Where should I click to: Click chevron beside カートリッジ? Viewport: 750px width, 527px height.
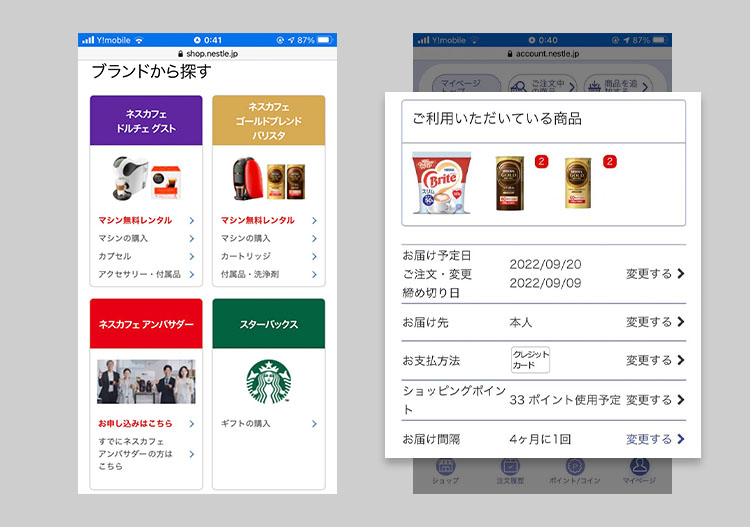coord(314,256)
